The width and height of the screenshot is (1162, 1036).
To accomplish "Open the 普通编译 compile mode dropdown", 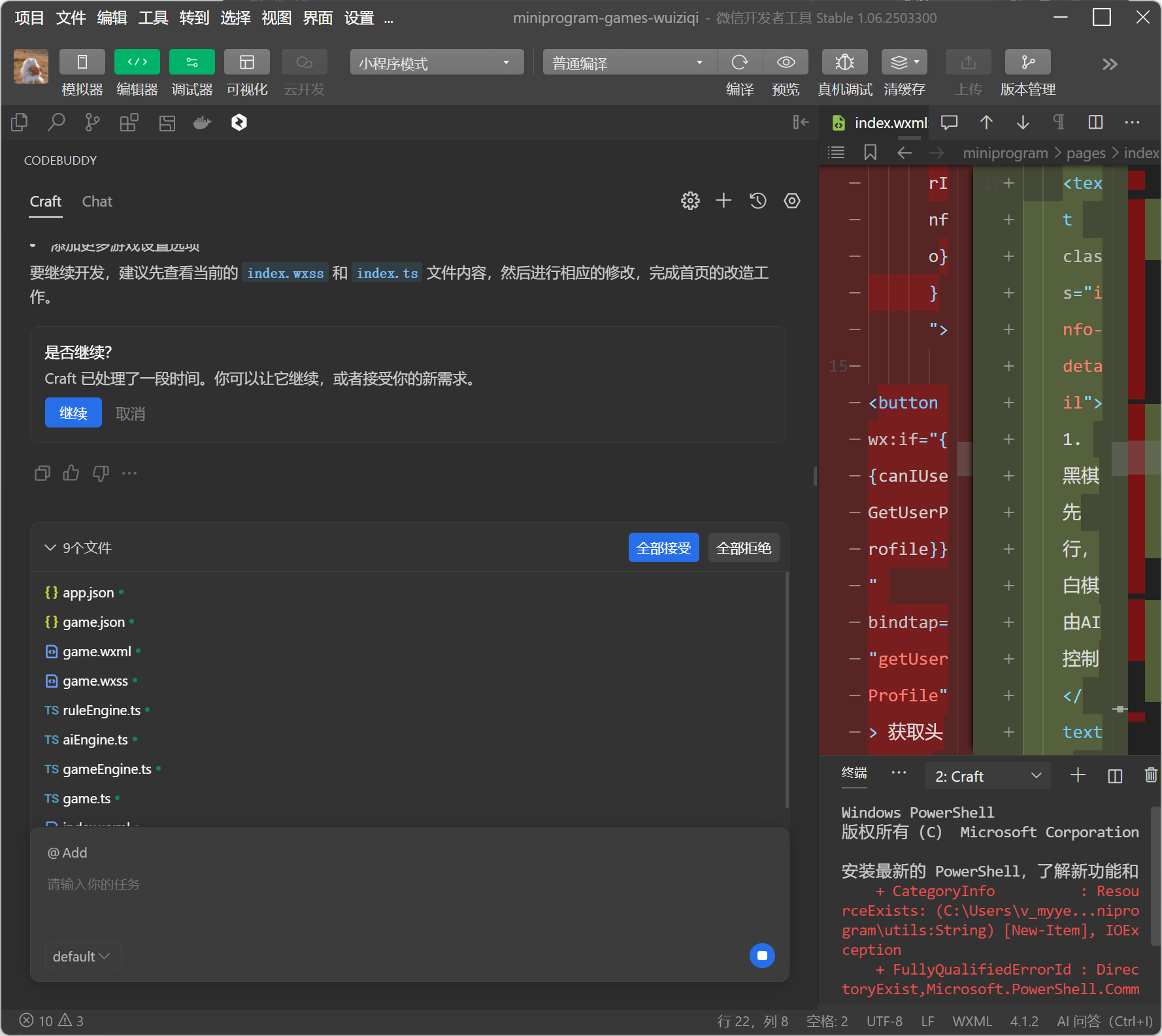I will click(x=629, y=63).
